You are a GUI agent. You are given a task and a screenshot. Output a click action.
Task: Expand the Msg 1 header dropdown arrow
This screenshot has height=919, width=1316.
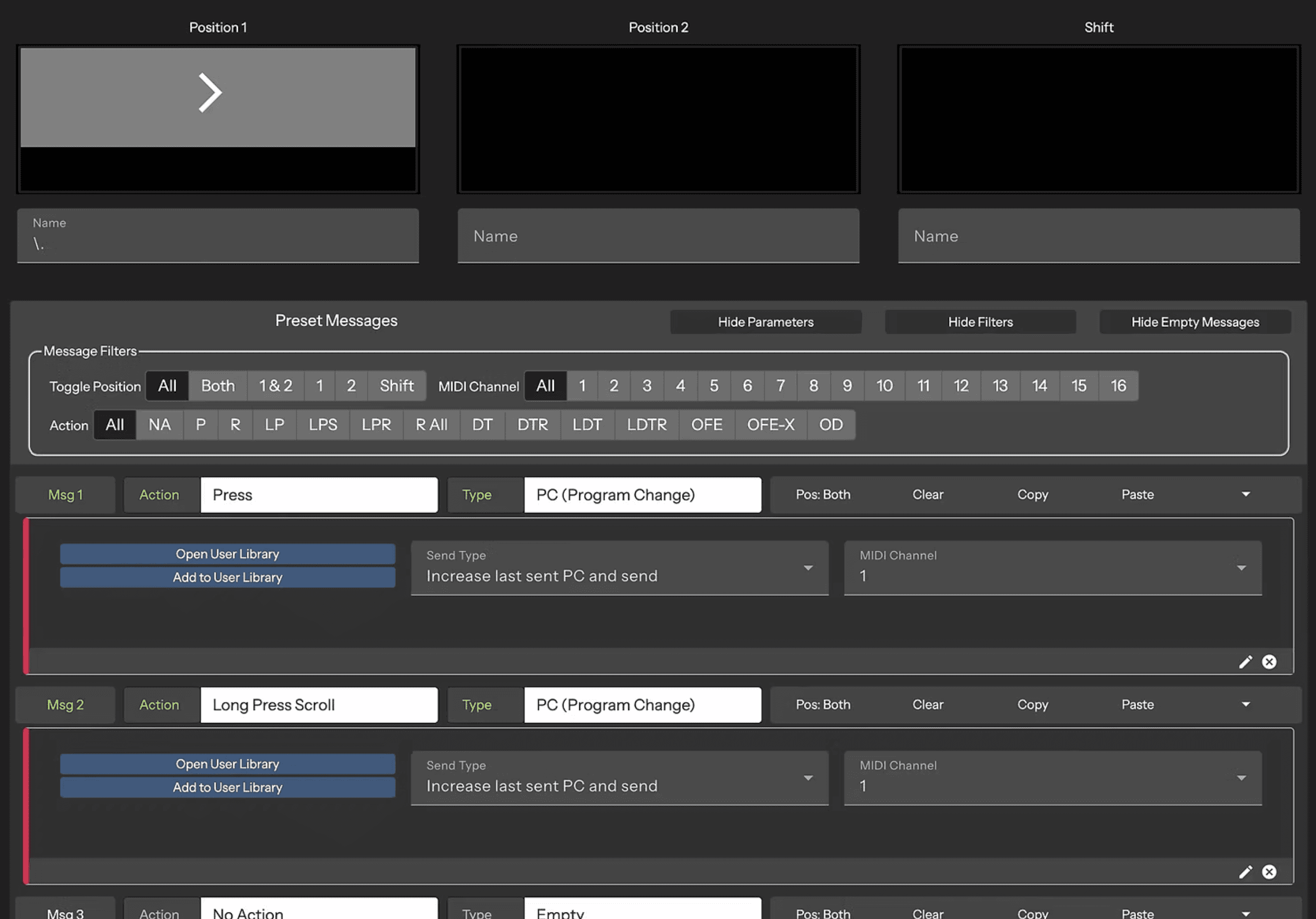click(x=1245, y=494)
